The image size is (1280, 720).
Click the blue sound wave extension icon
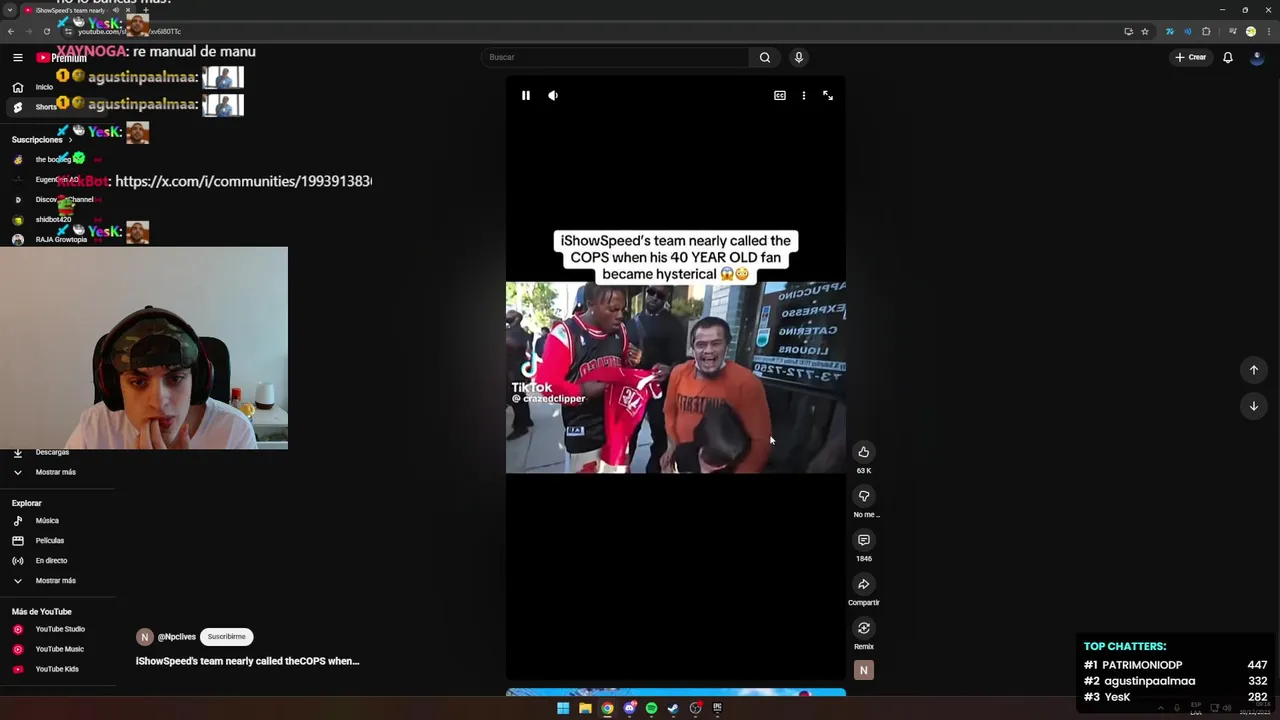[x=1188, y=31]
